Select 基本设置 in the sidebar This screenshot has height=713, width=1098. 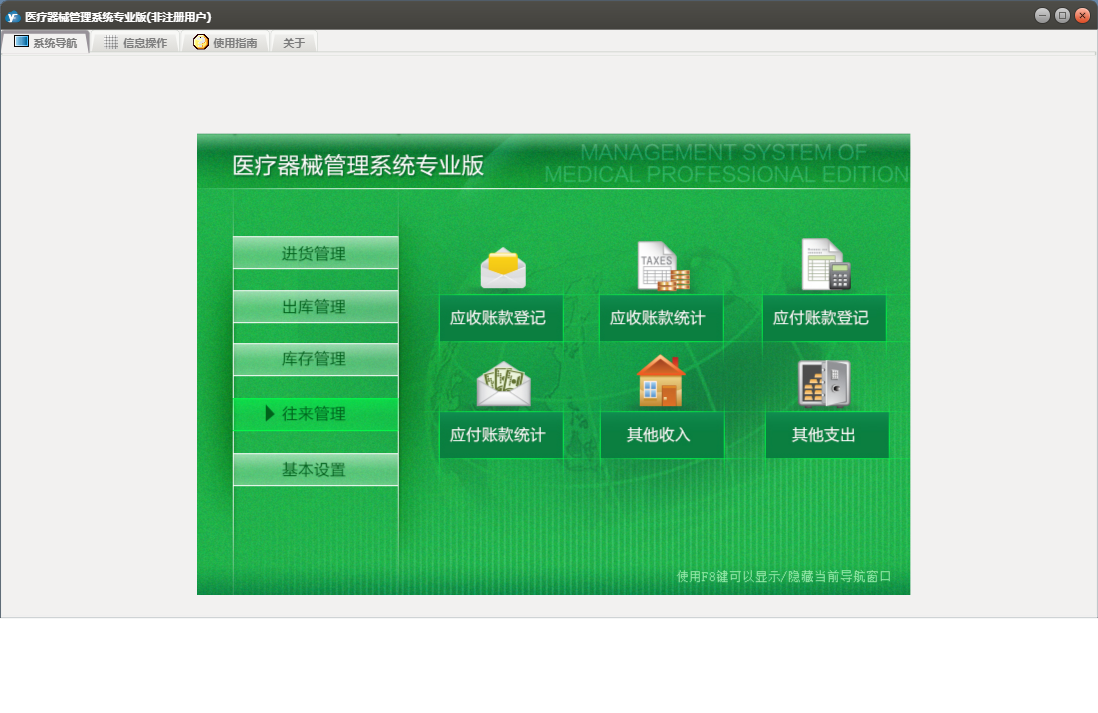(315, 469)
